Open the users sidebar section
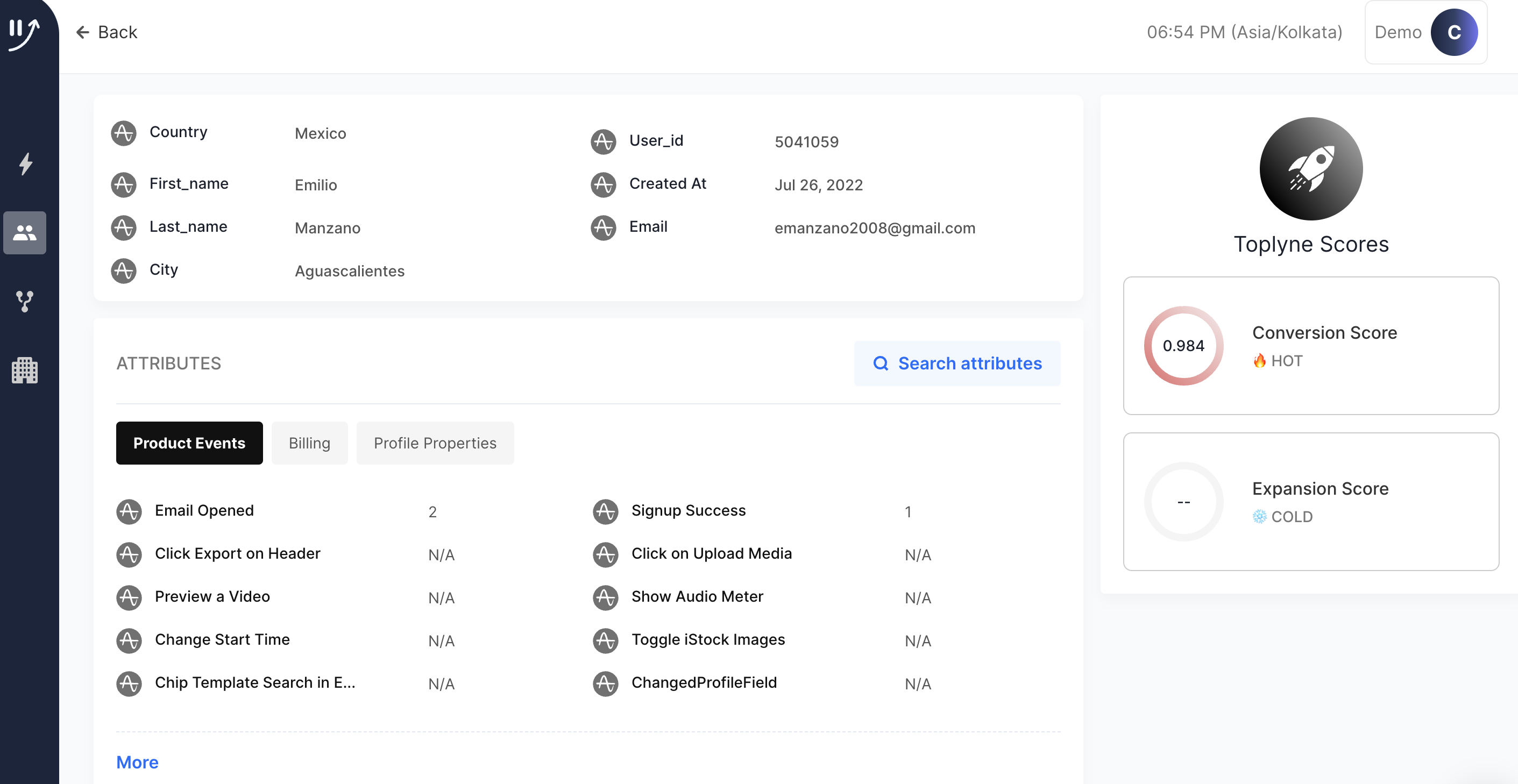 (25, 233)
